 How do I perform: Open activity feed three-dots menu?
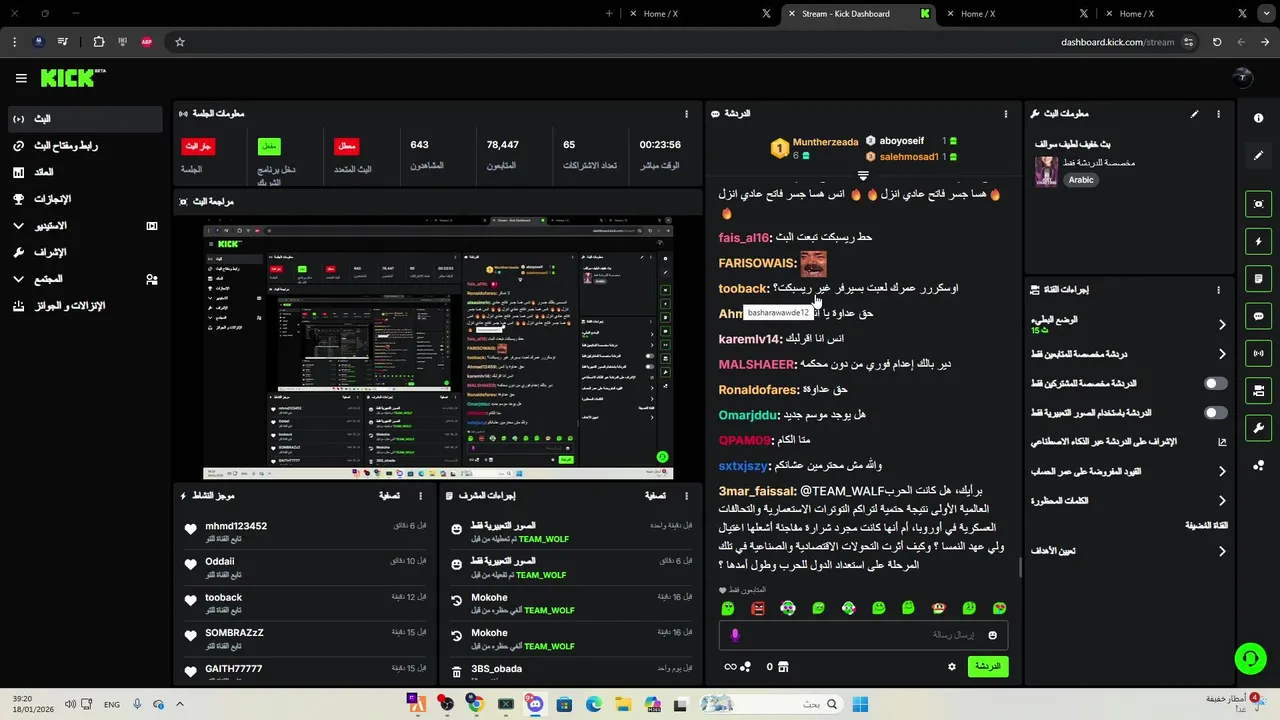click(x=420, y=495)
